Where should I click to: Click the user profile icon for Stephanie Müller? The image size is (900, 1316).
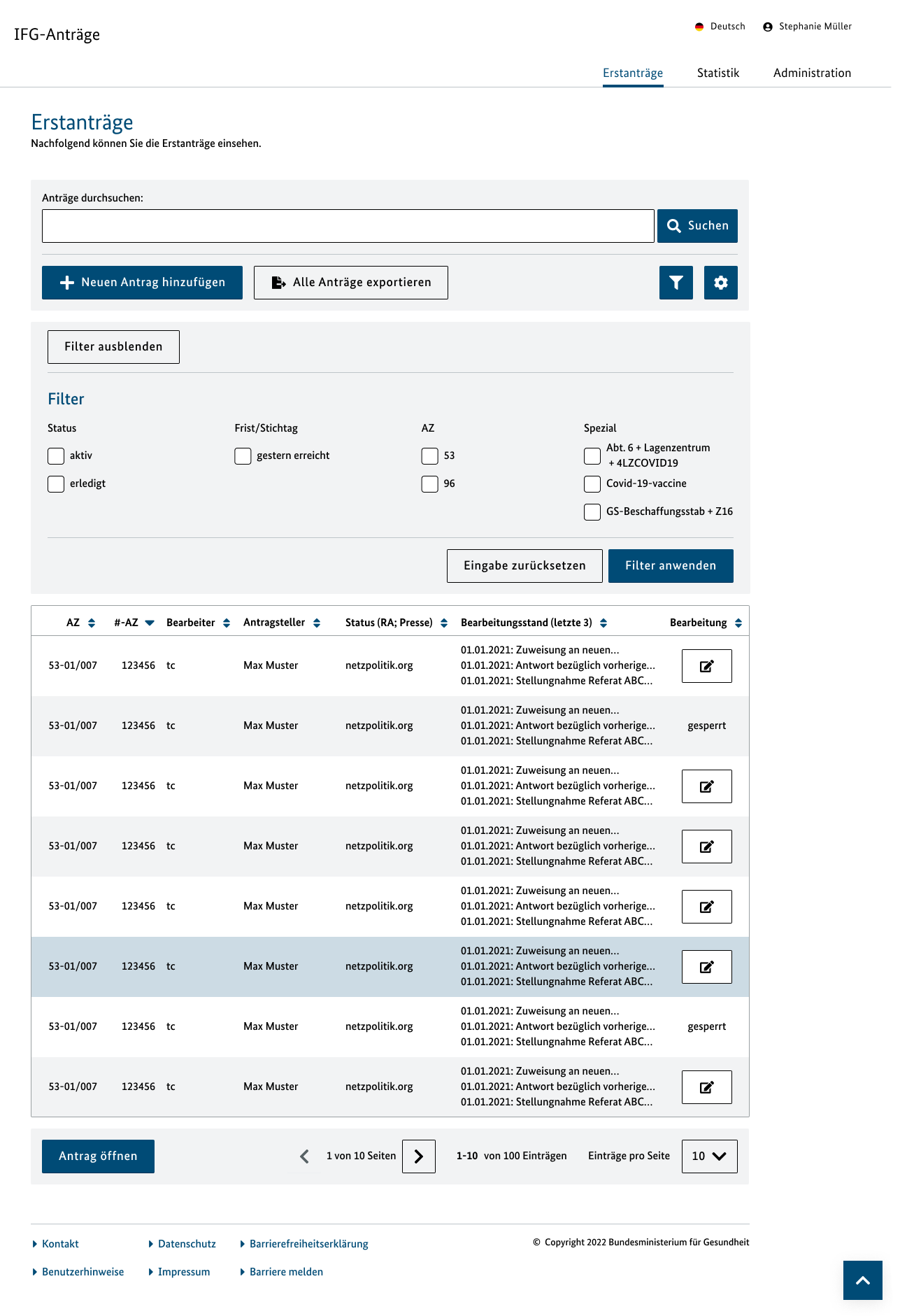[768, 27]
